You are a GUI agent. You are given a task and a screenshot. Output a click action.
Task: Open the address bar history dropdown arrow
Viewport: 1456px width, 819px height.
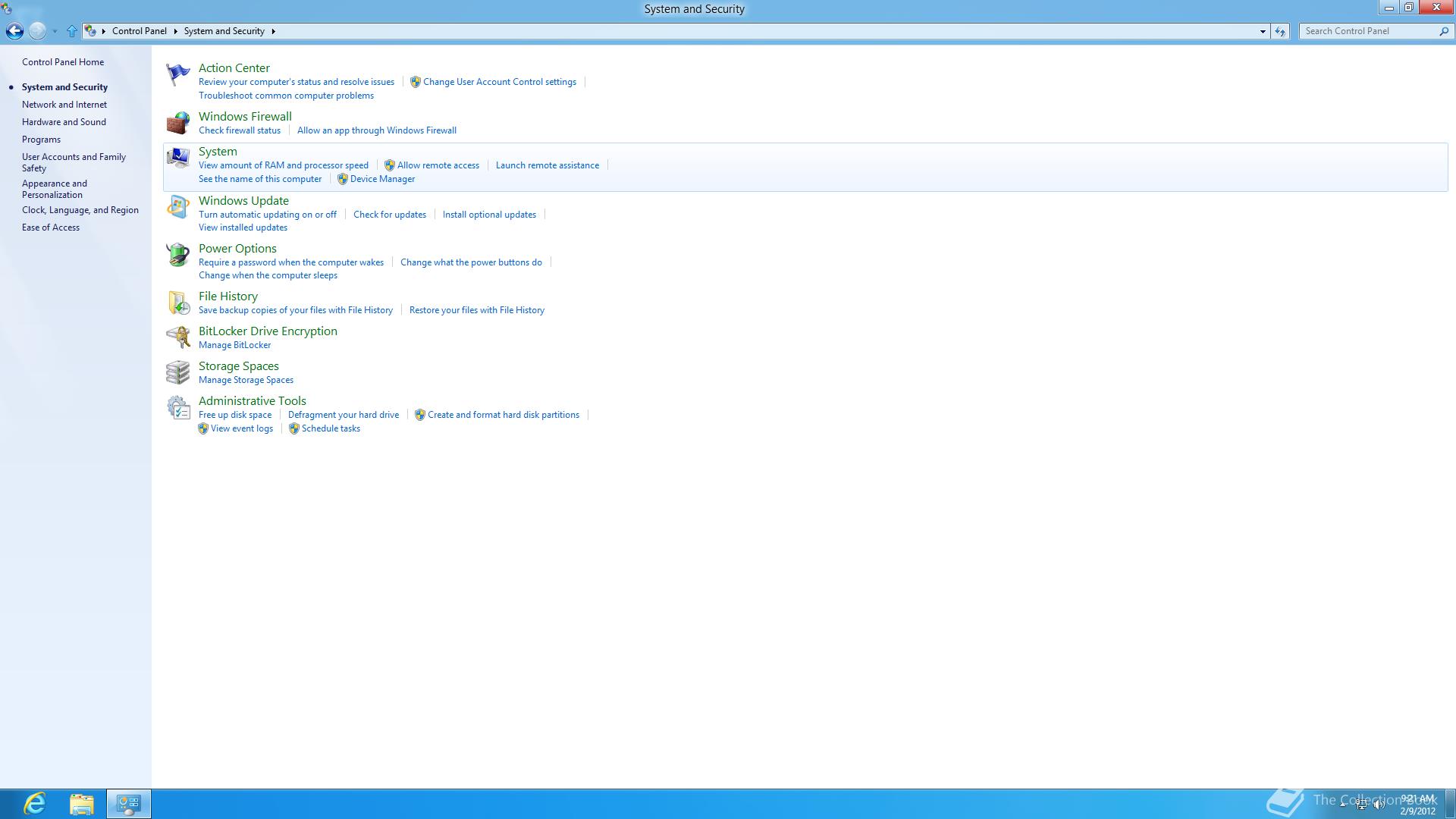pos(1263,31)
